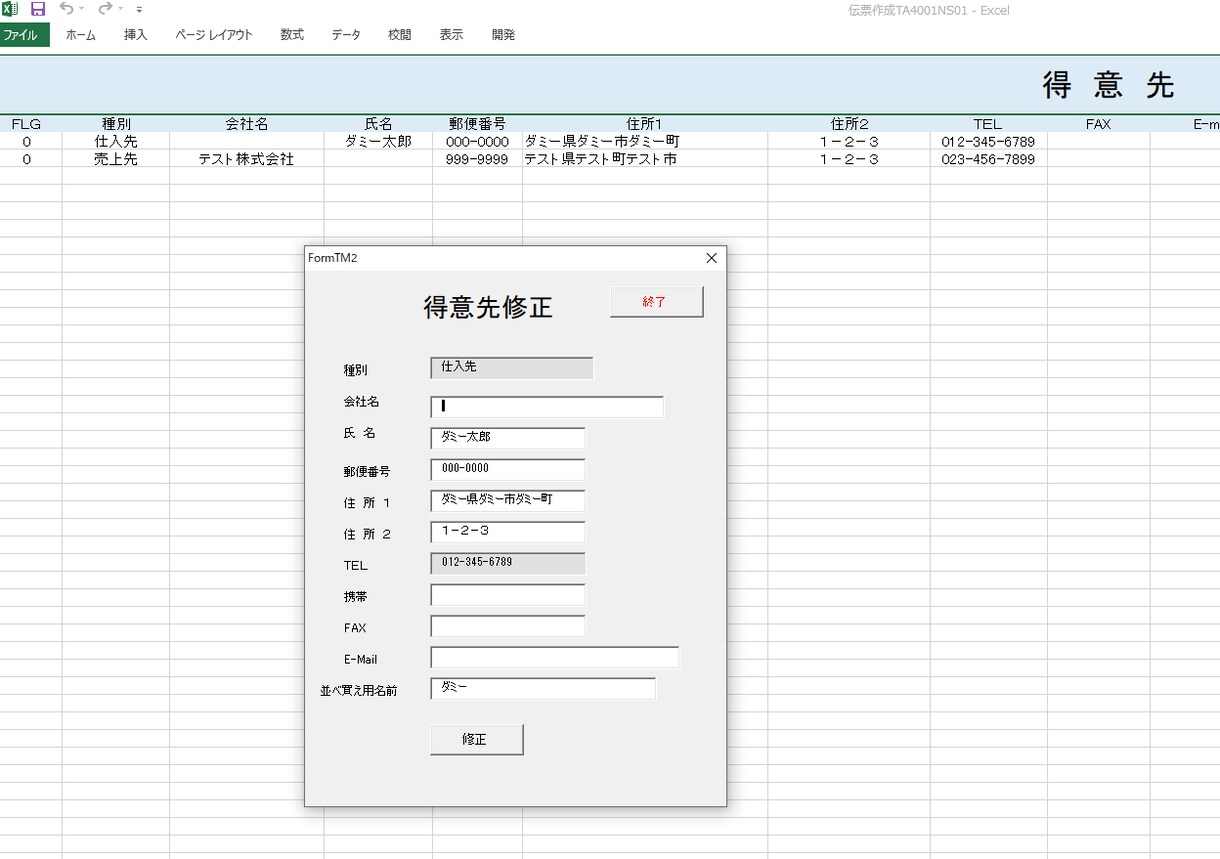This screenshot has height=859, width=1220.
Task: Select the 住所2 column header cell
Action: tap(849, 124)
